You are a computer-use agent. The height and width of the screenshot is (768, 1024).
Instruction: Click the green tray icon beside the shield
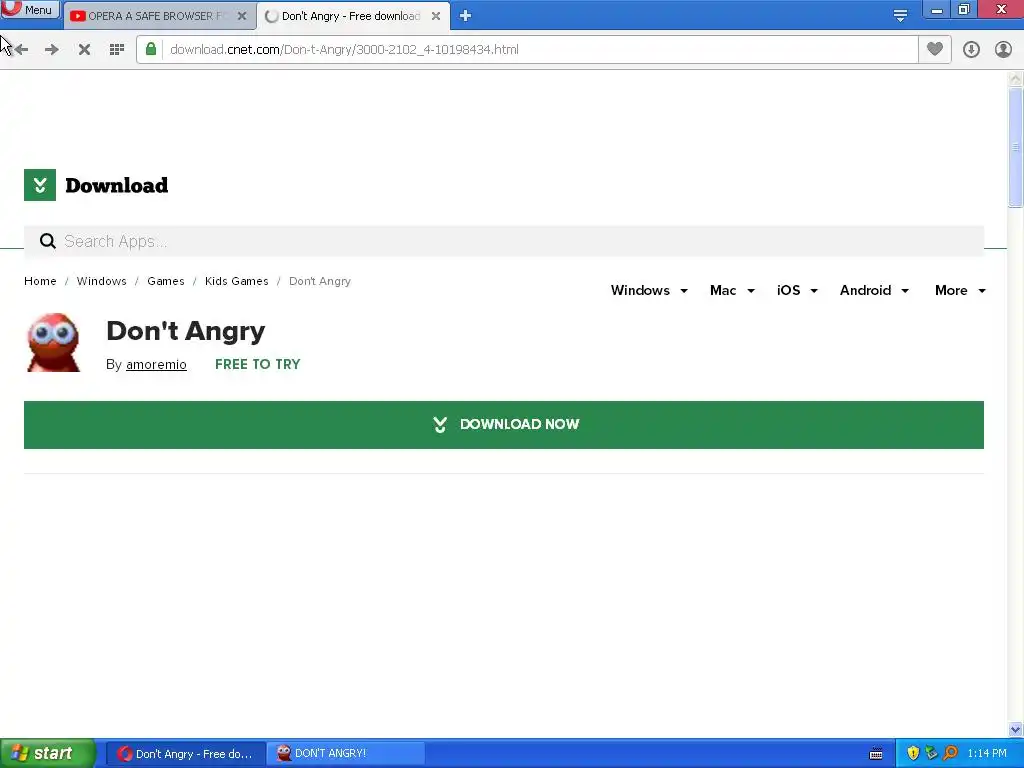point(931,754)
